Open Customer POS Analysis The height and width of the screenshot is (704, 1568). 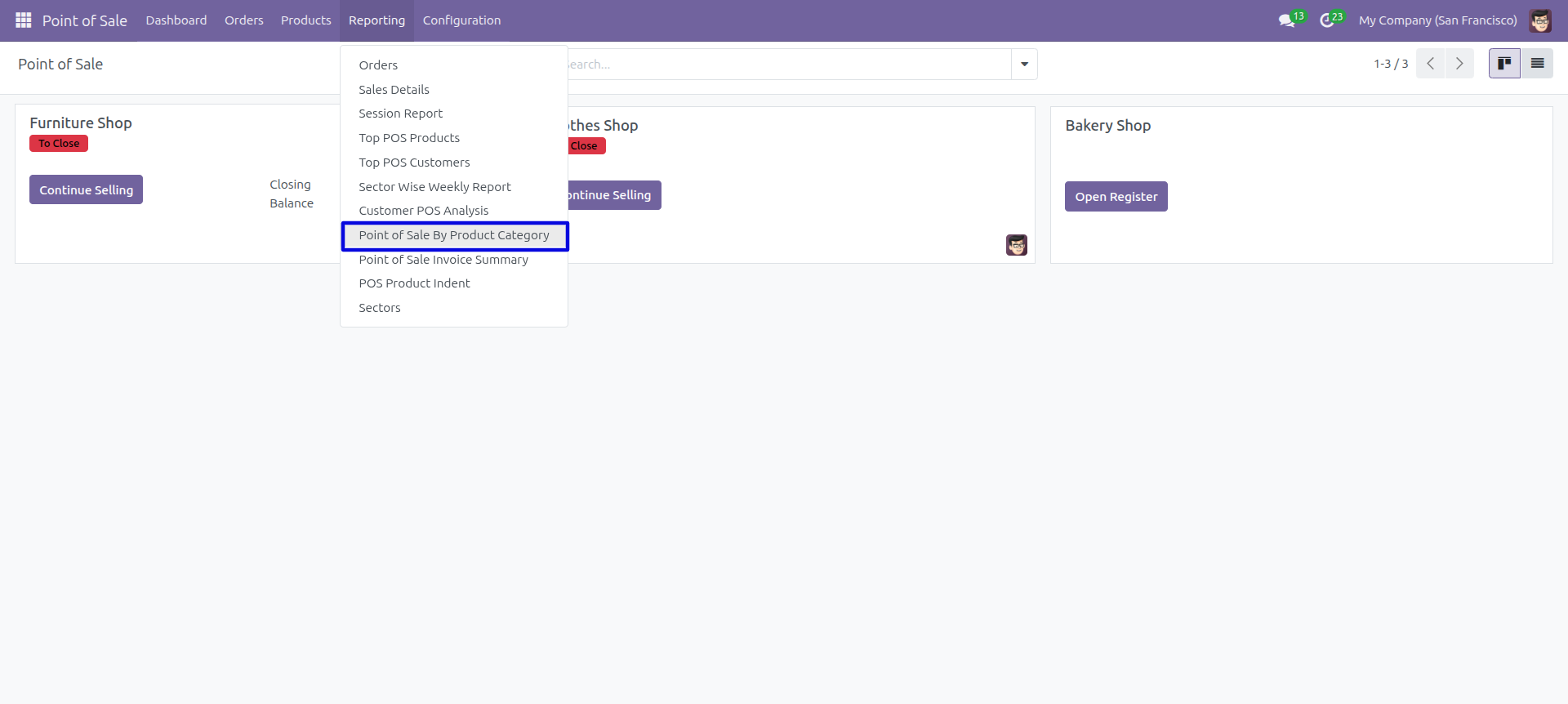454,211
